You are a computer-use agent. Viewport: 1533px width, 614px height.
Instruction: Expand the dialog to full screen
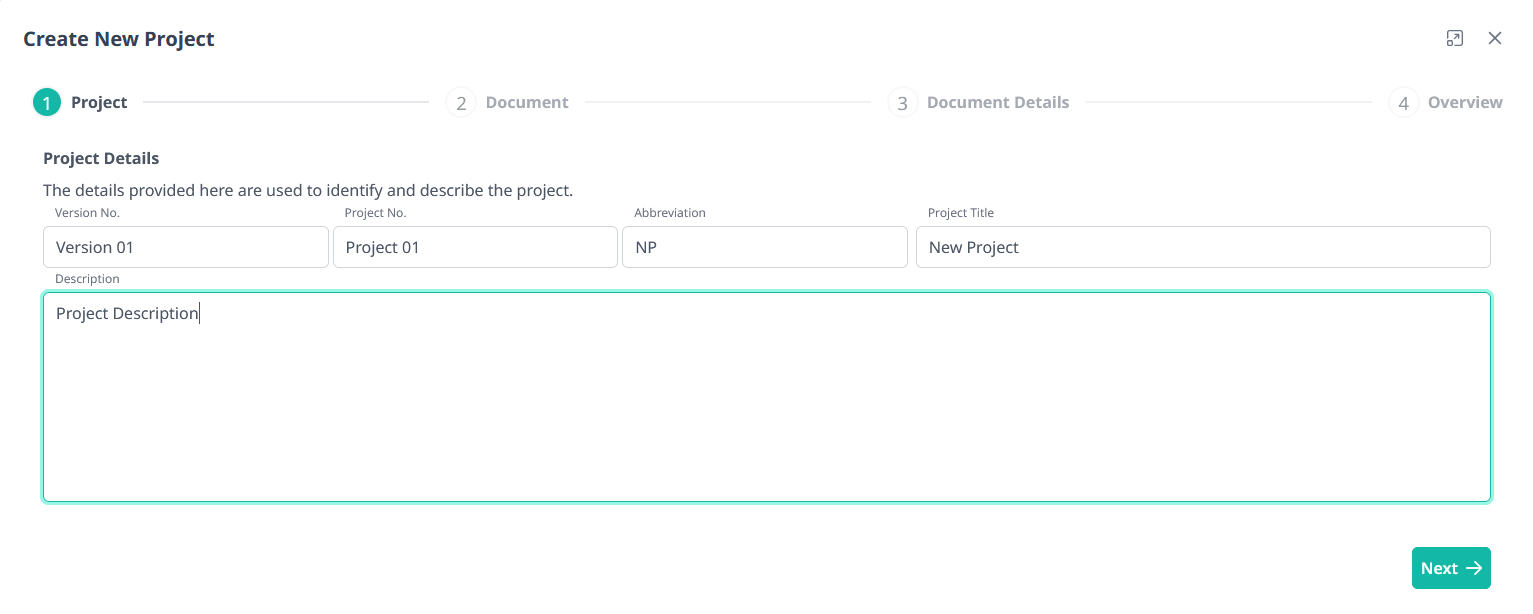click(1455, 39)
